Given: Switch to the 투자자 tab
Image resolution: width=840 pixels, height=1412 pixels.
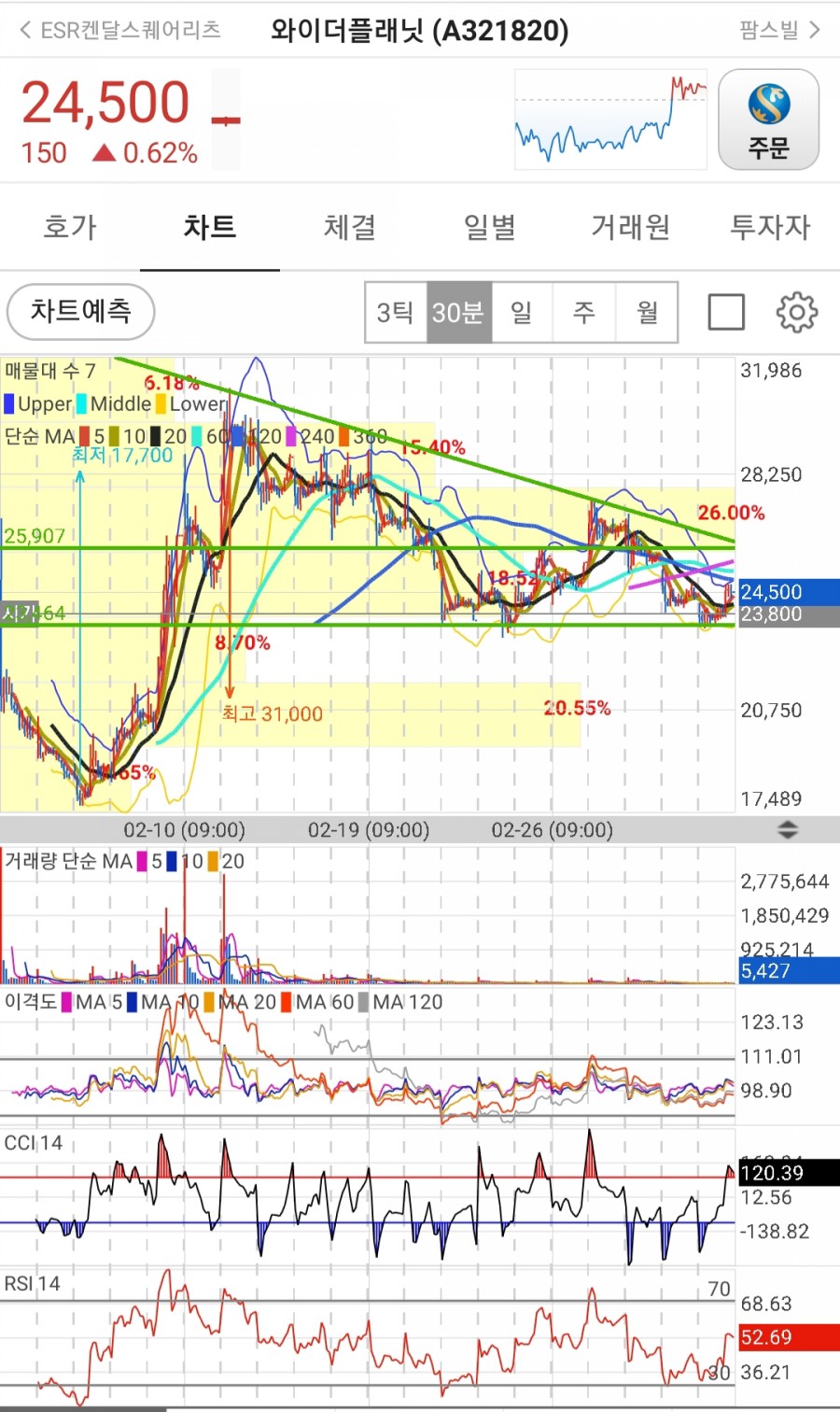Looking at the screenshot, I should point(770,227).
